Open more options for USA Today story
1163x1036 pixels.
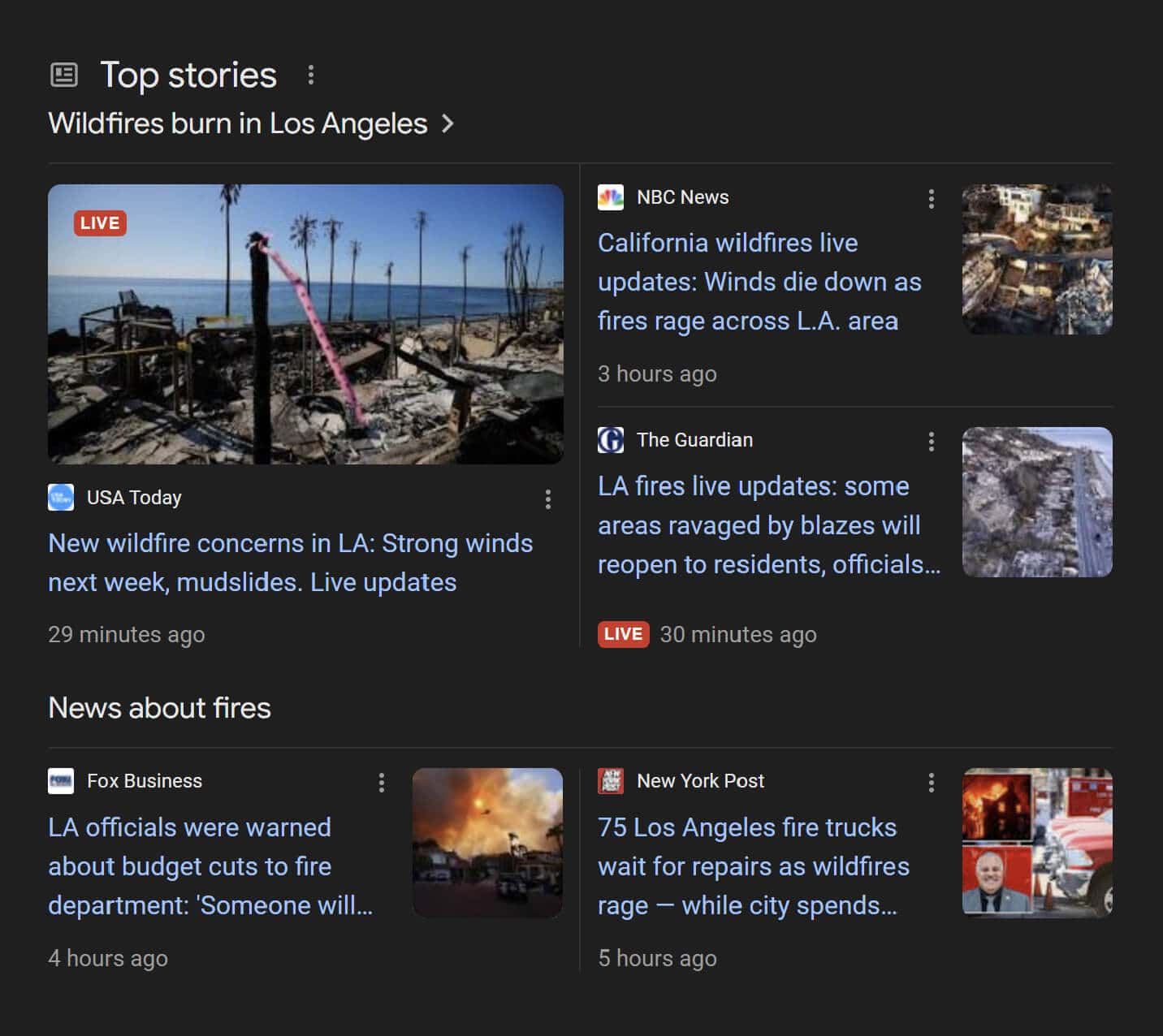pyautogui.click(x=548, y=499)
